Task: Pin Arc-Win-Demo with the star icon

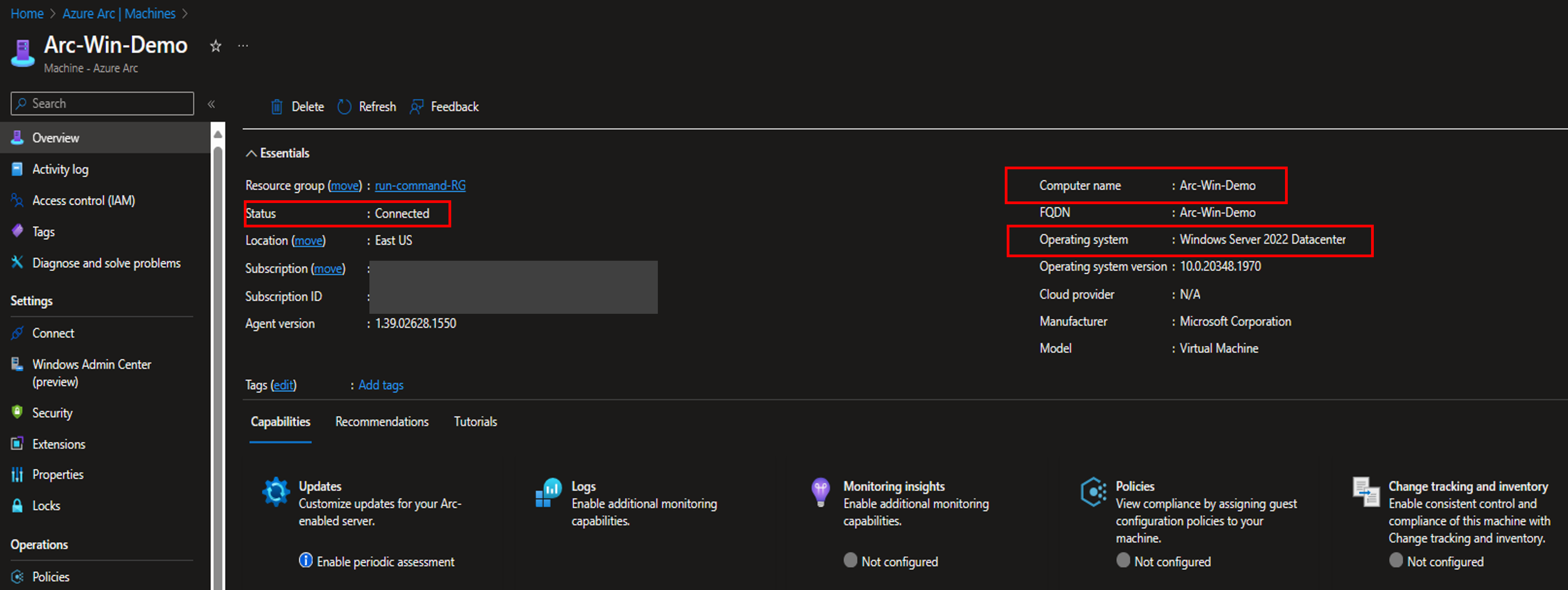Action: (216, 46)
